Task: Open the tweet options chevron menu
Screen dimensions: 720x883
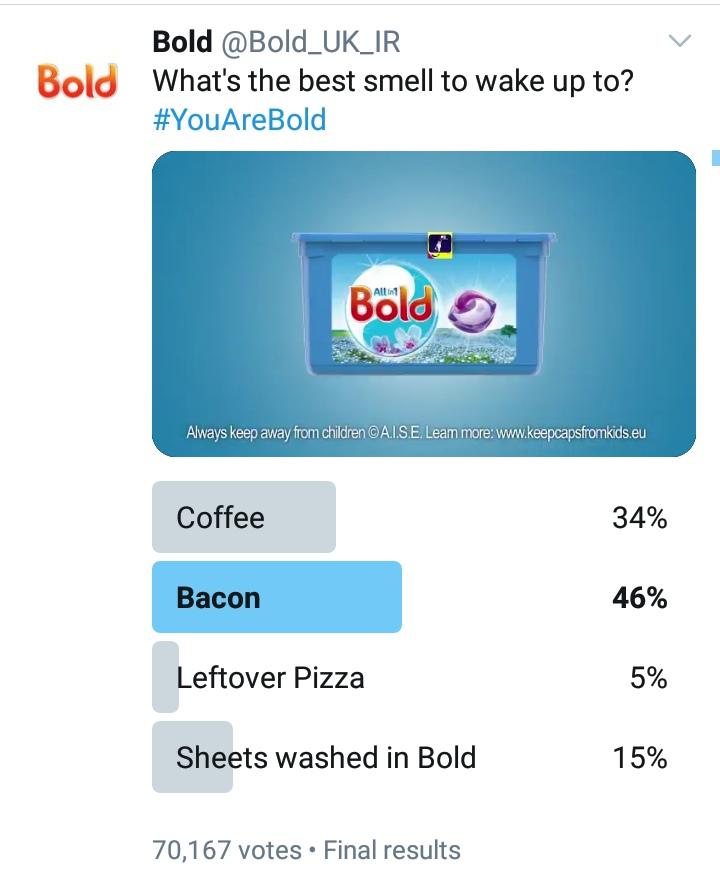Action: click(680, 41)
